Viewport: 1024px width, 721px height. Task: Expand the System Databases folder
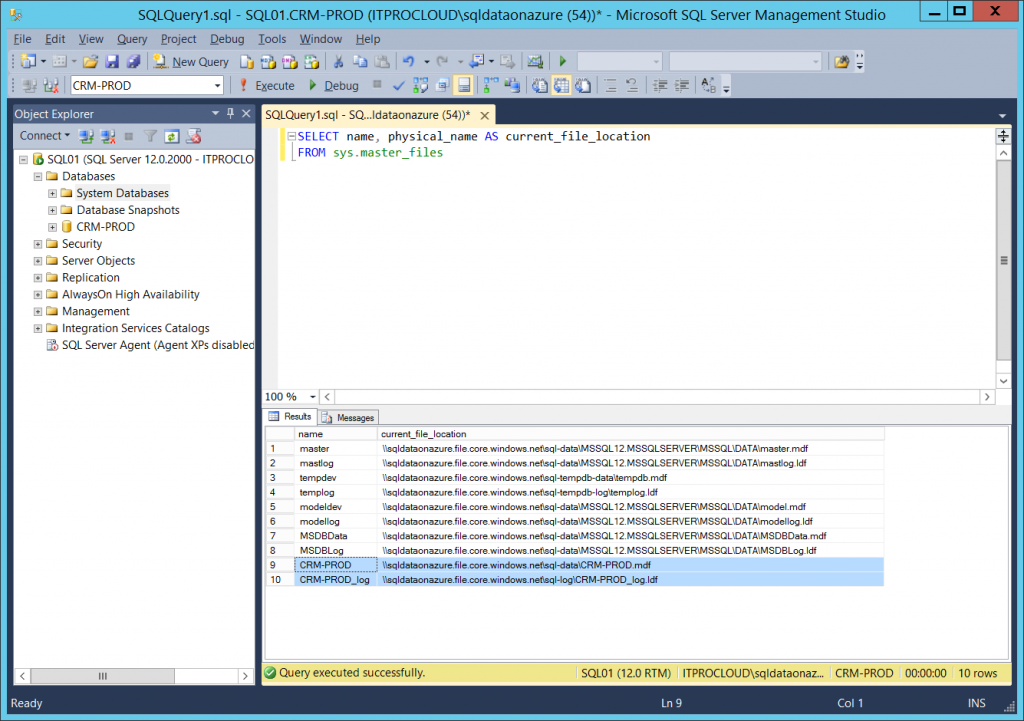tap(52, 193)
